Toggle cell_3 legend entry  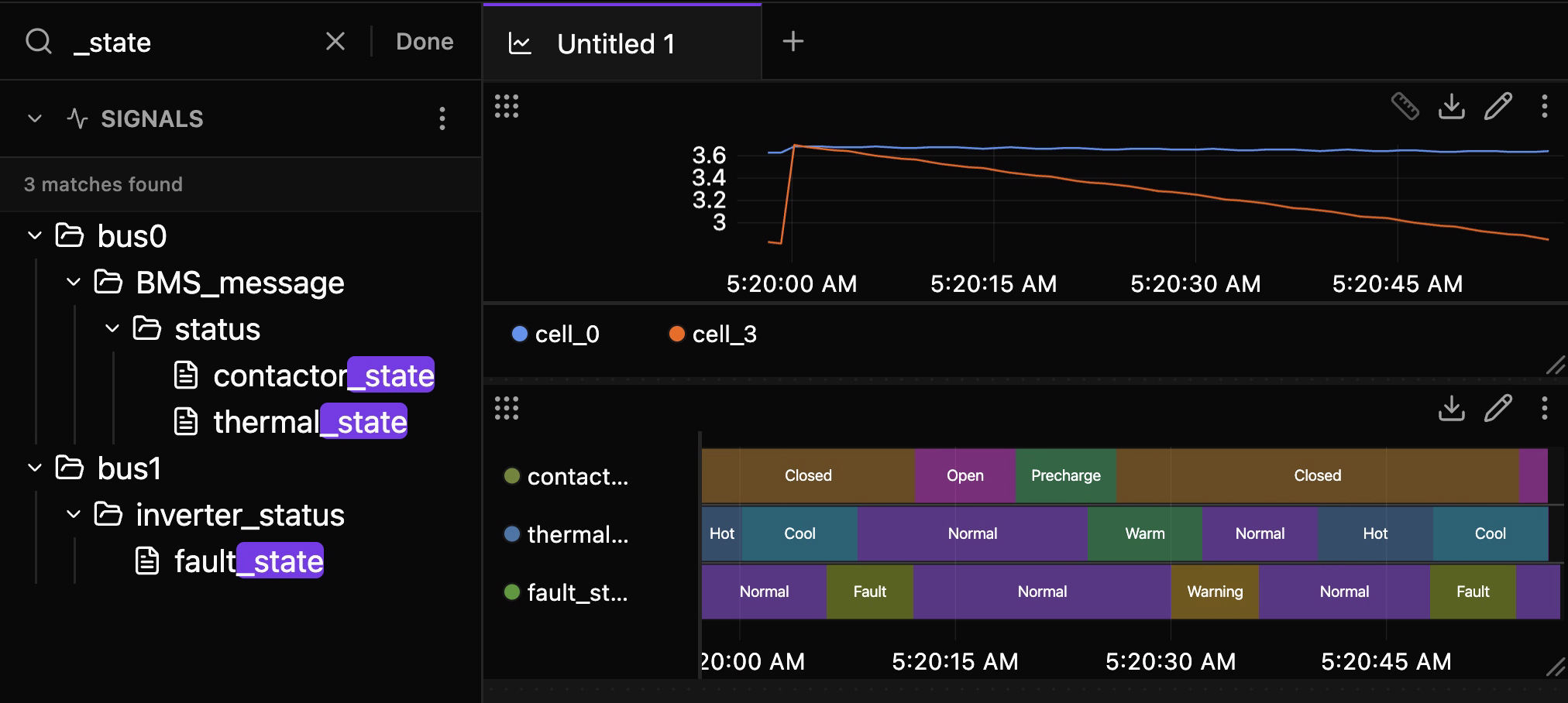(x=713, y=334)
